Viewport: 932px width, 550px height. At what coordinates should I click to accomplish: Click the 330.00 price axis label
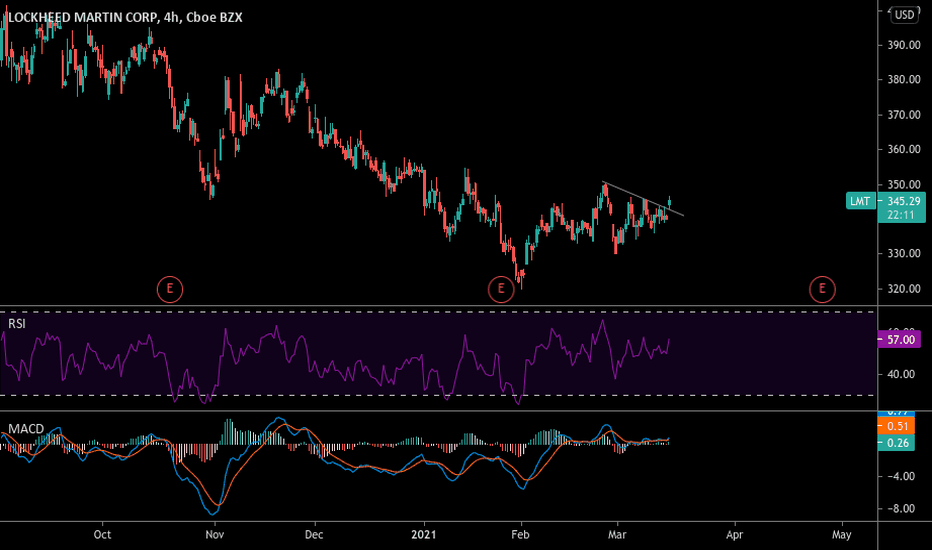click(x=904, y=253)
